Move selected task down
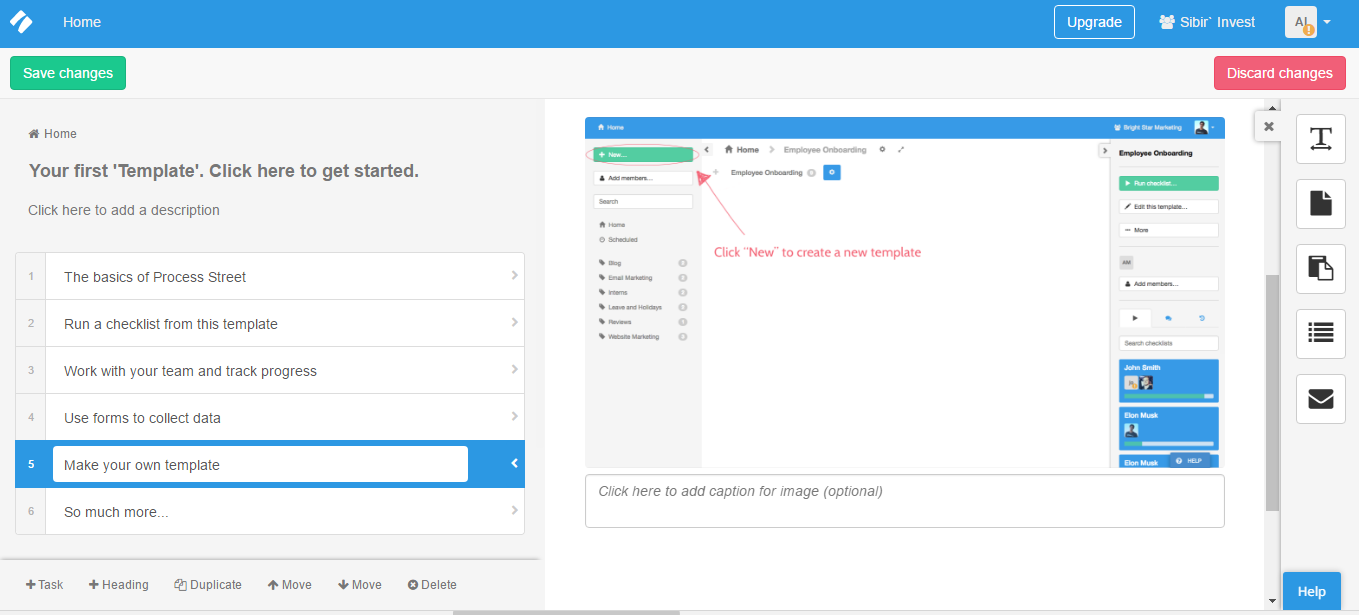 [x=360, y=585]
